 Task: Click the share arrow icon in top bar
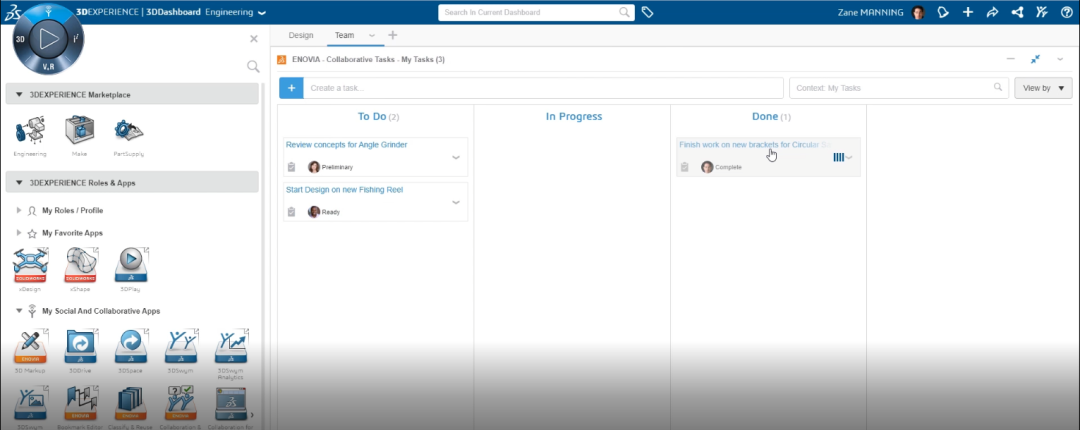993,12
